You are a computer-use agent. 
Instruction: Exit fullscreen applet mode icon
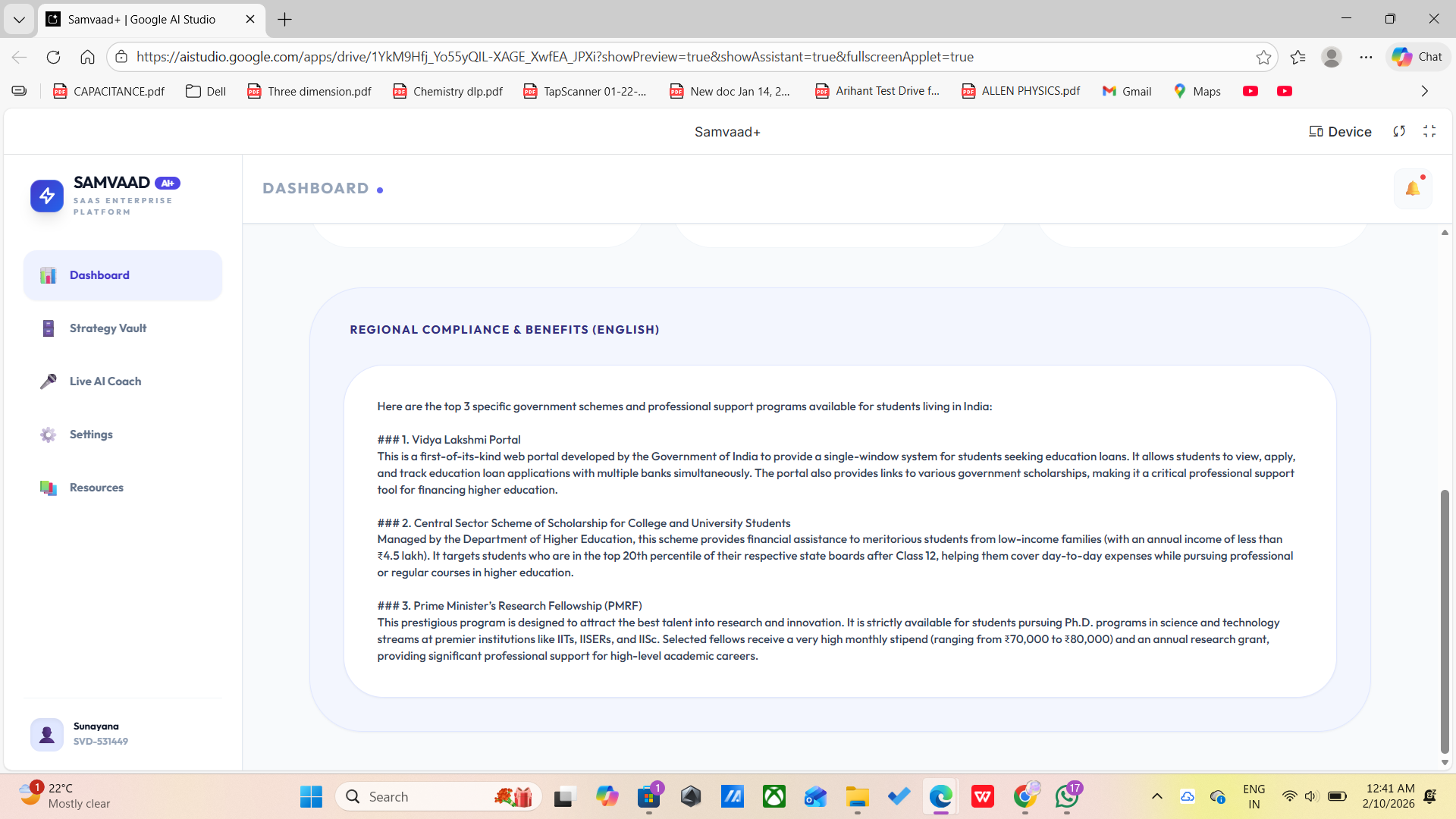click(1429, 132)
